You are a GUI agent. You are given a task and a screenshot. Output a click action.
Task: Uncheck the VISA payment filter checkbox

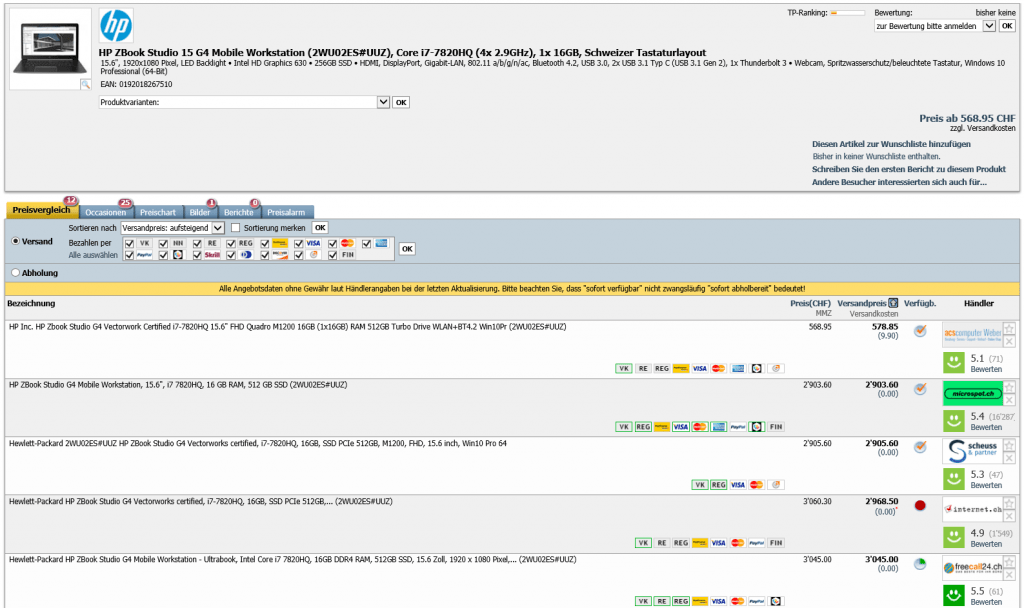pos(298,243)
